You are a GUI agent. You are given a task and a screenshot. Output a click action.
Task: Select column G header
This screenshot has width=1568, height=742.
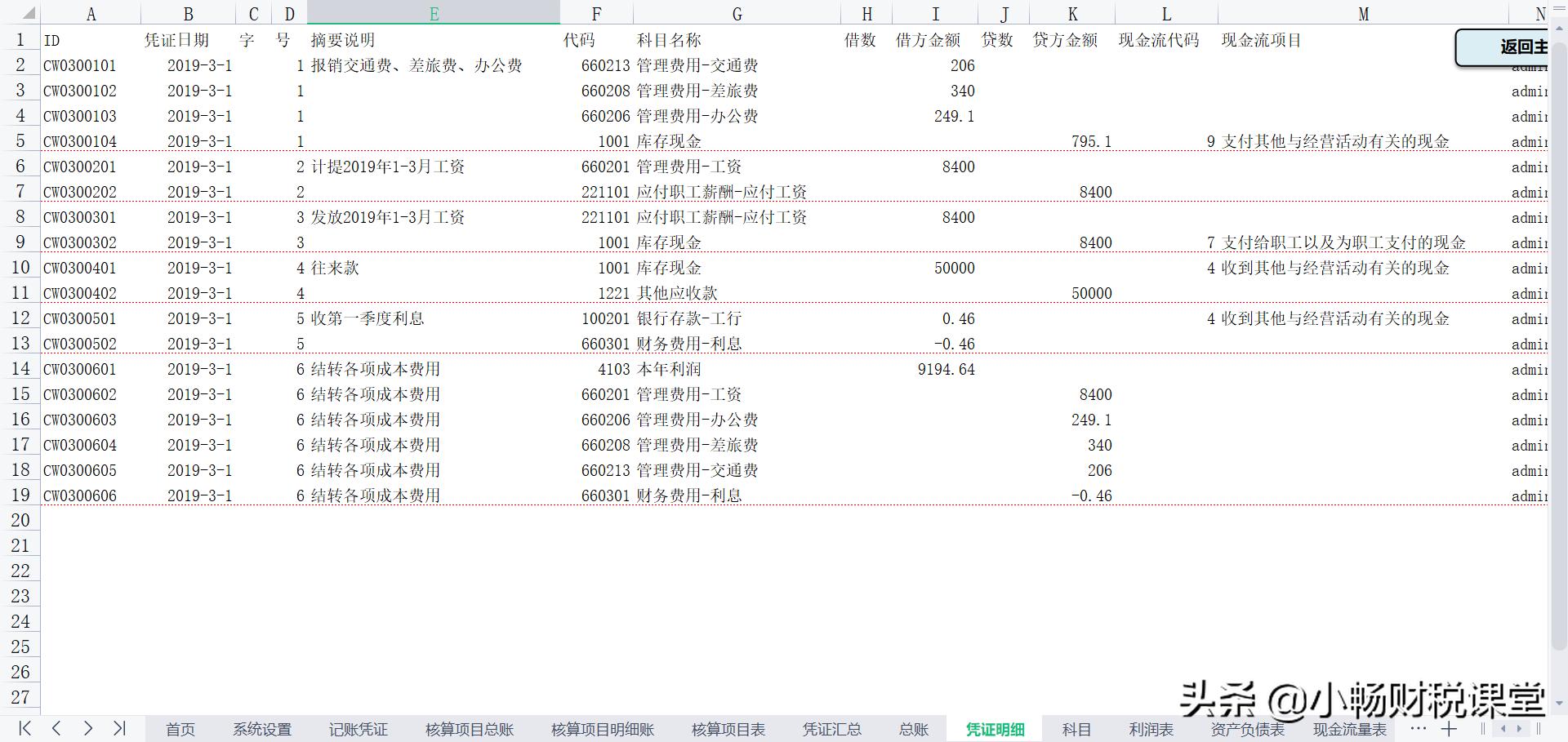[x=737, y=14]
